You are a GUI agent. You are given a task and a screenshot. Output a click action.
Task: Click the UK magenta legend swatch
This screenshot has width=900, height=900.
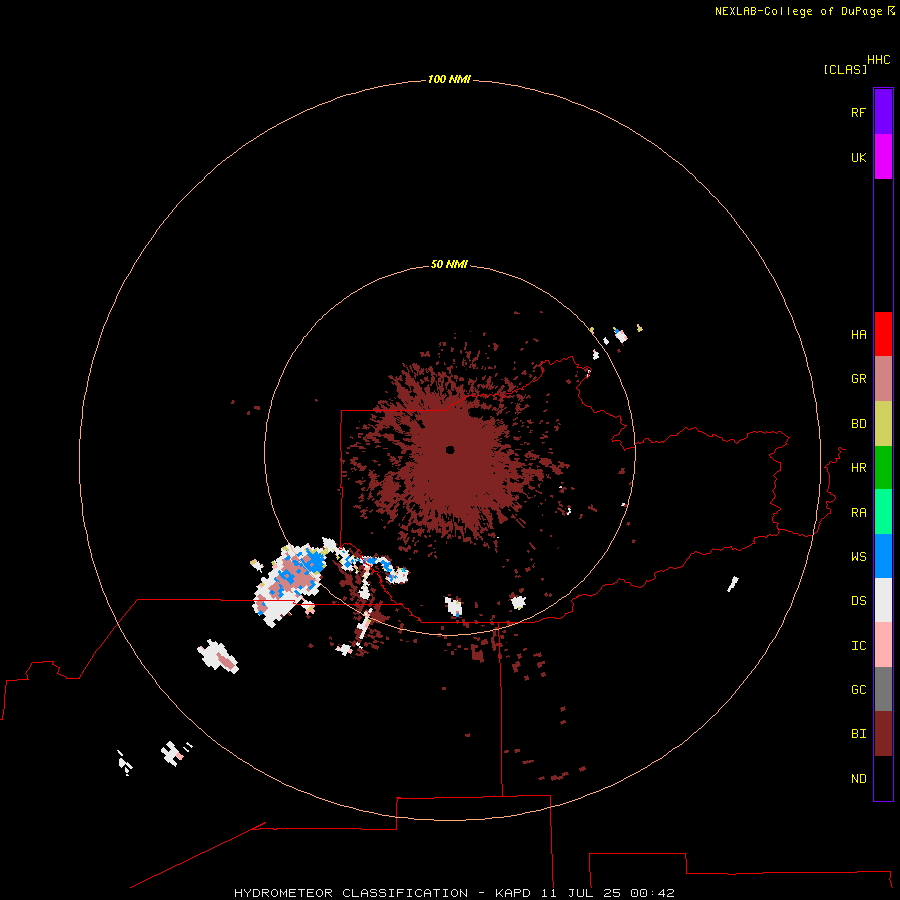(883, 157)
